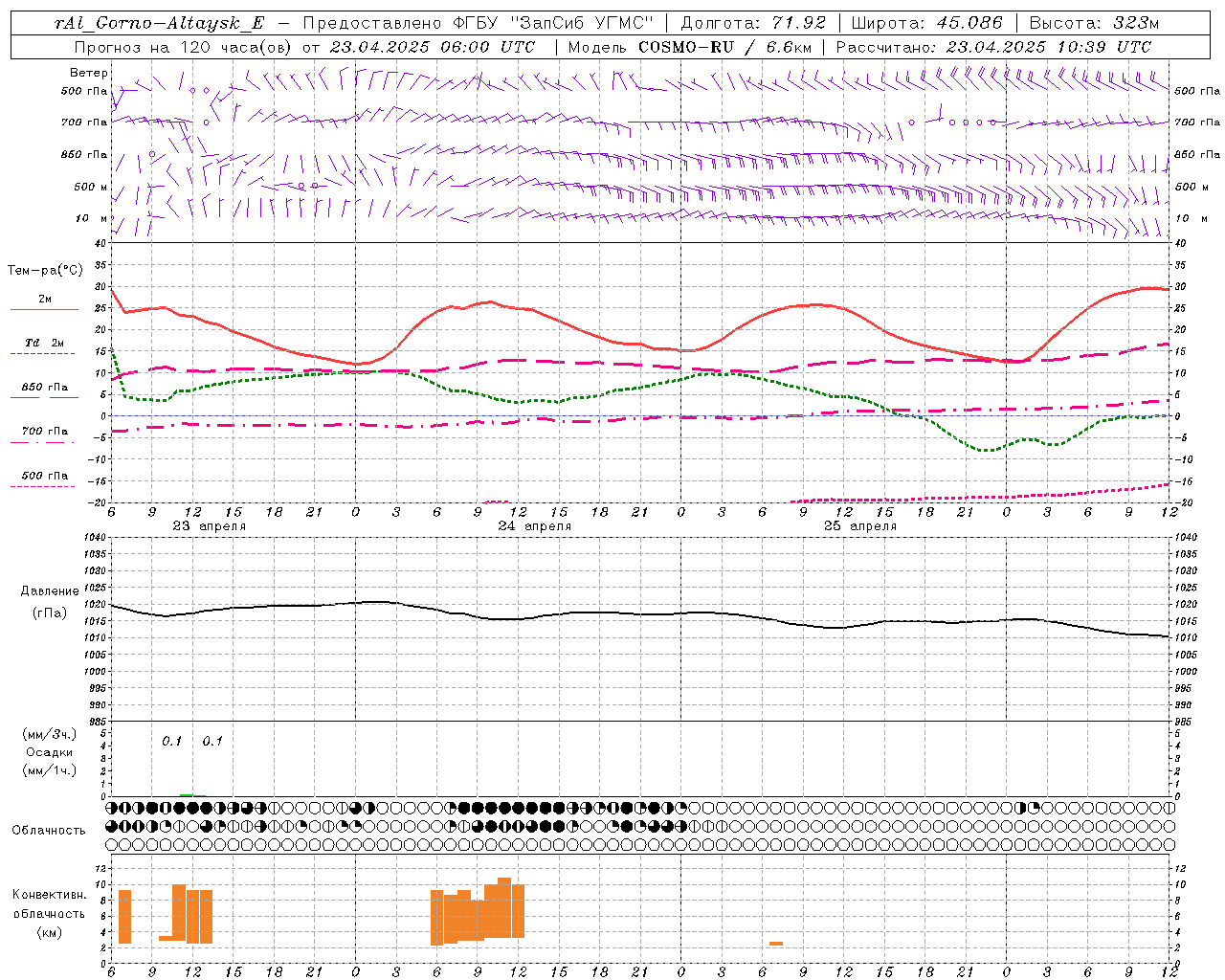Click the 500 гПа temperature legend label
The width and height of the screenshot is (1225, 980).
(x=45, y=476)
